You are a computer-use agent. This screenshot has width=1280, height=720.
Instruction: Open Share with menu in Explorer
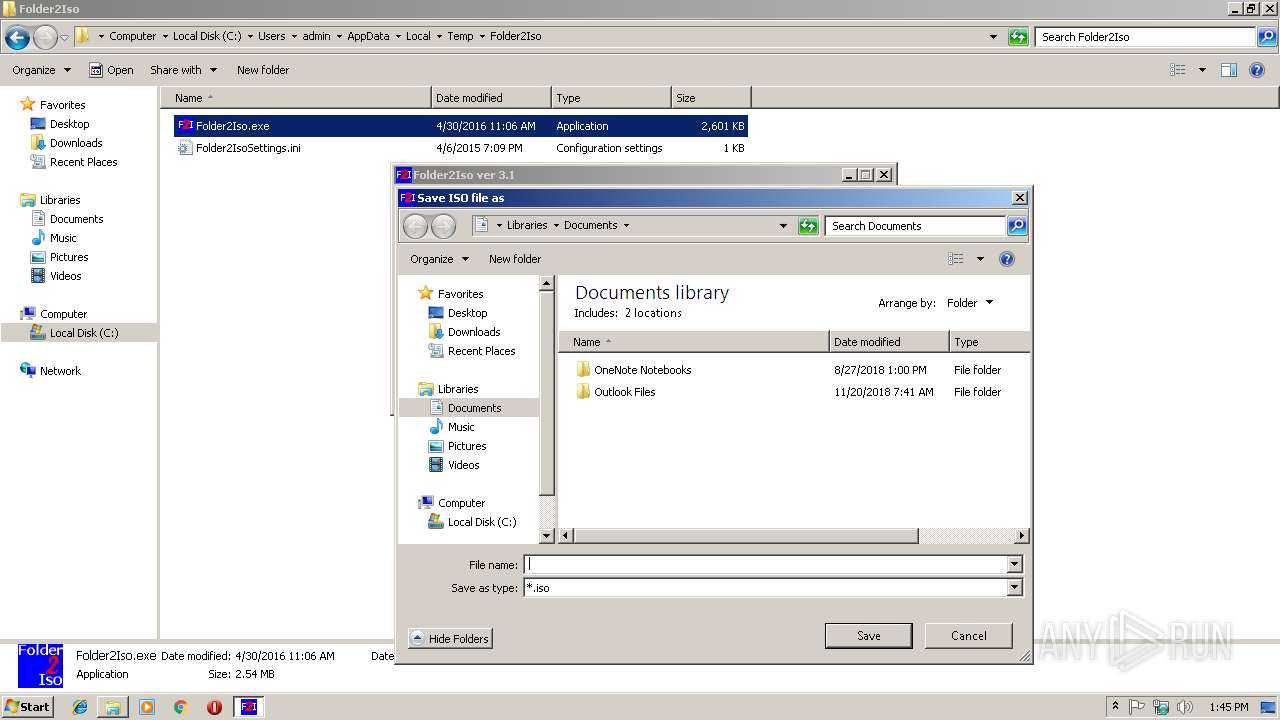coord(183,70)
